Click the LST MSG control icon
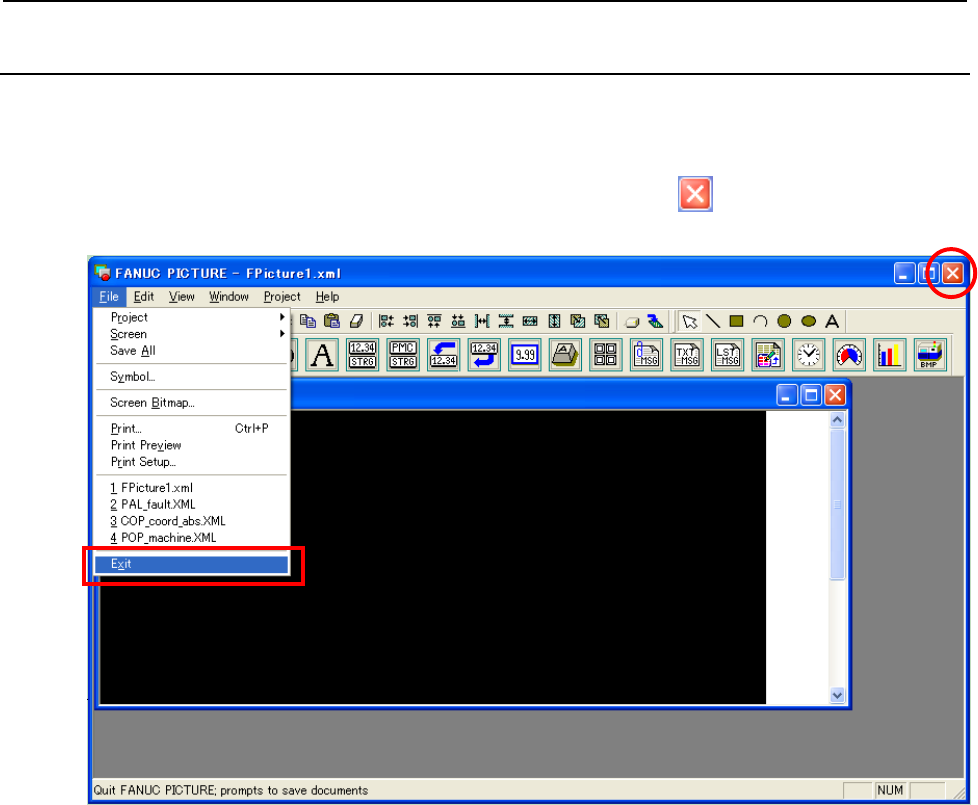Screen dimensions: 978x805 coord(727,355)
